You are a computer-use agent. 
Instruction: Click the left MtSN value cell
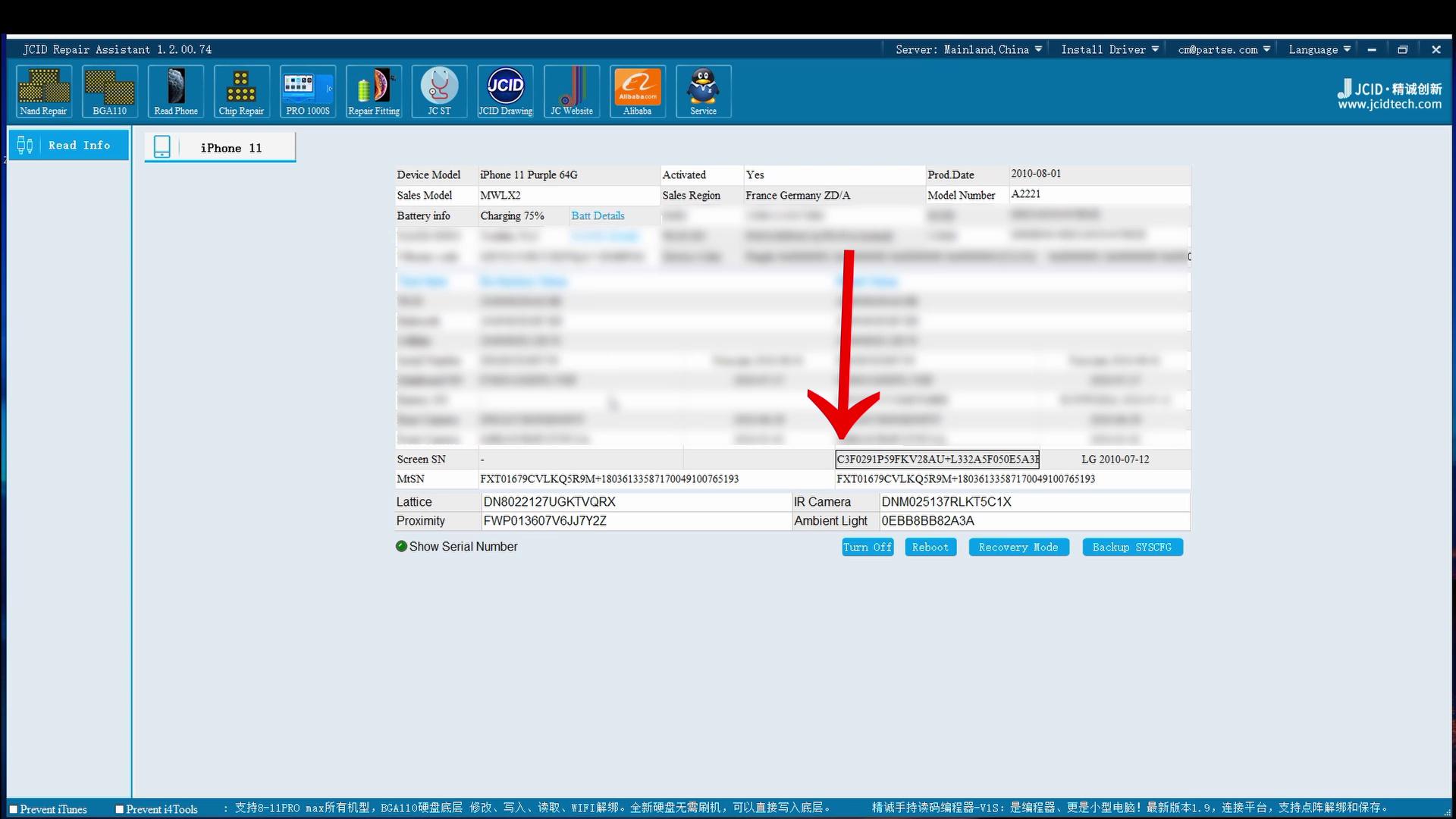[x=656, y=479]
